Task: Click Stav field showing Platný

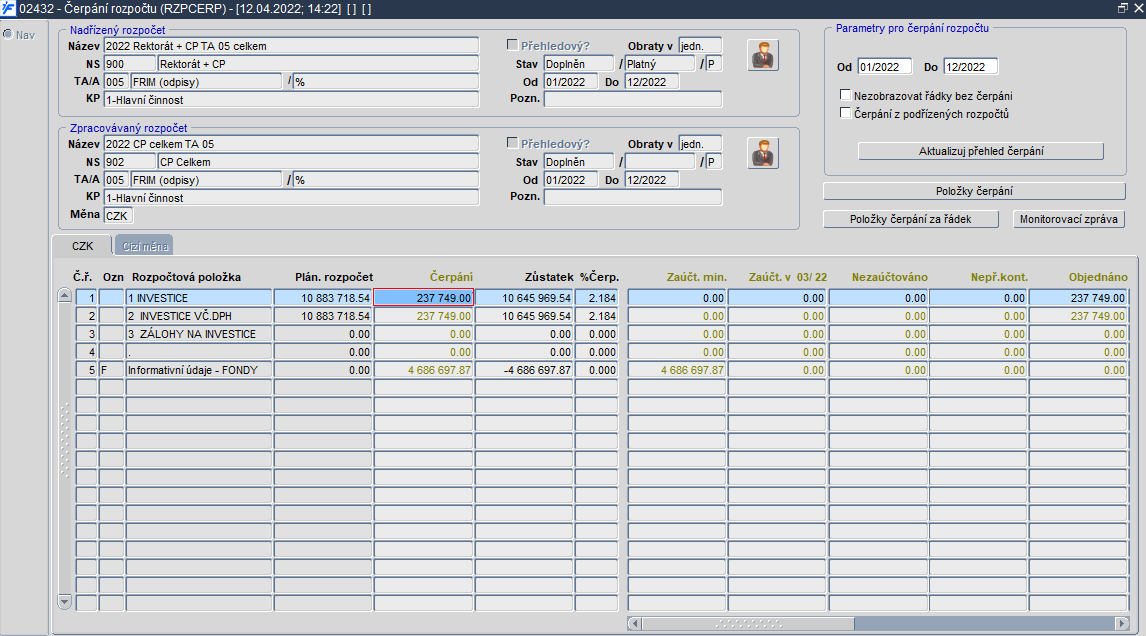Action: click(x=660, y=64)
